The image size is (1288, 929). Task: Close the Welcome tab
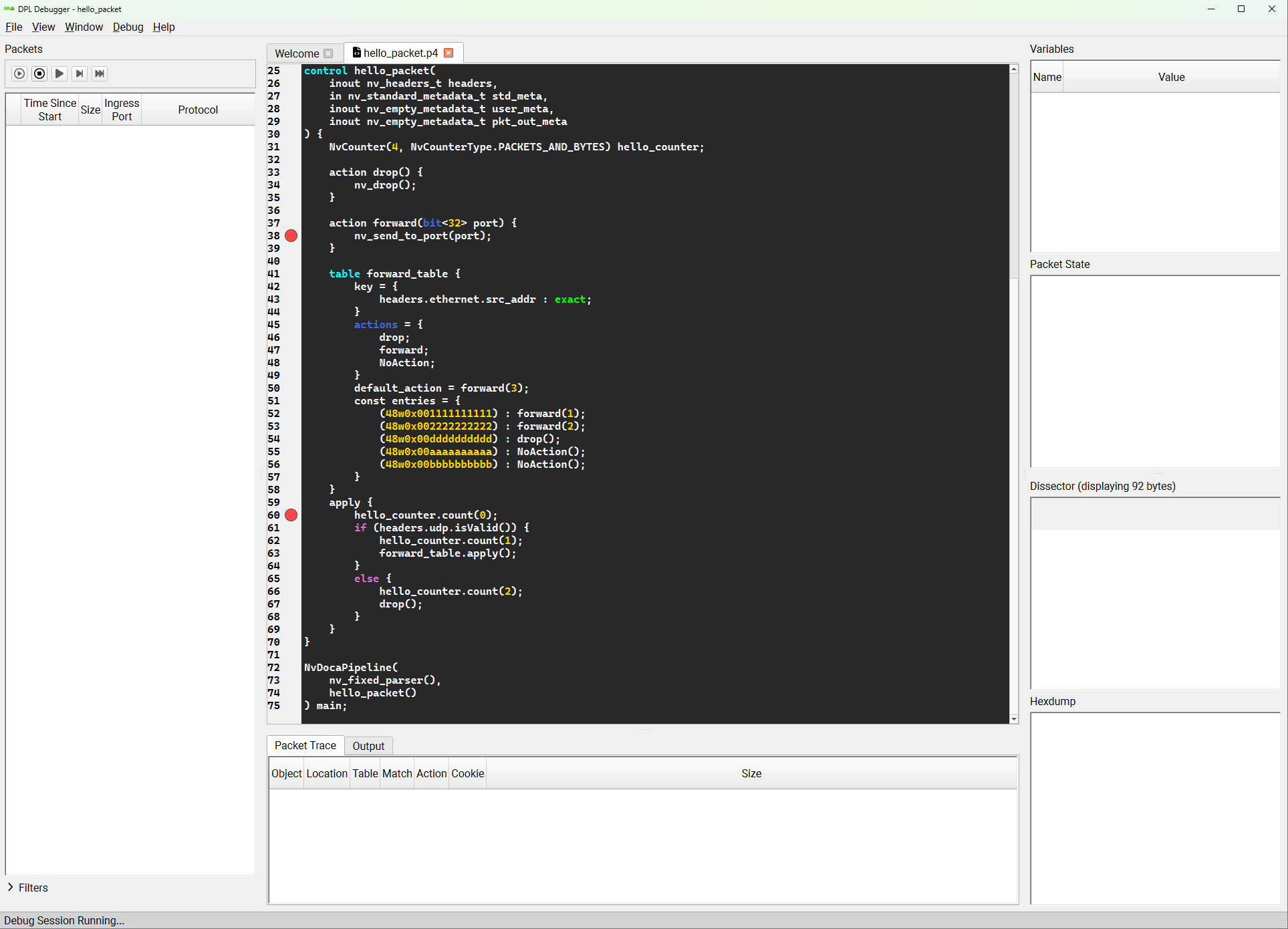coord(328,53)
